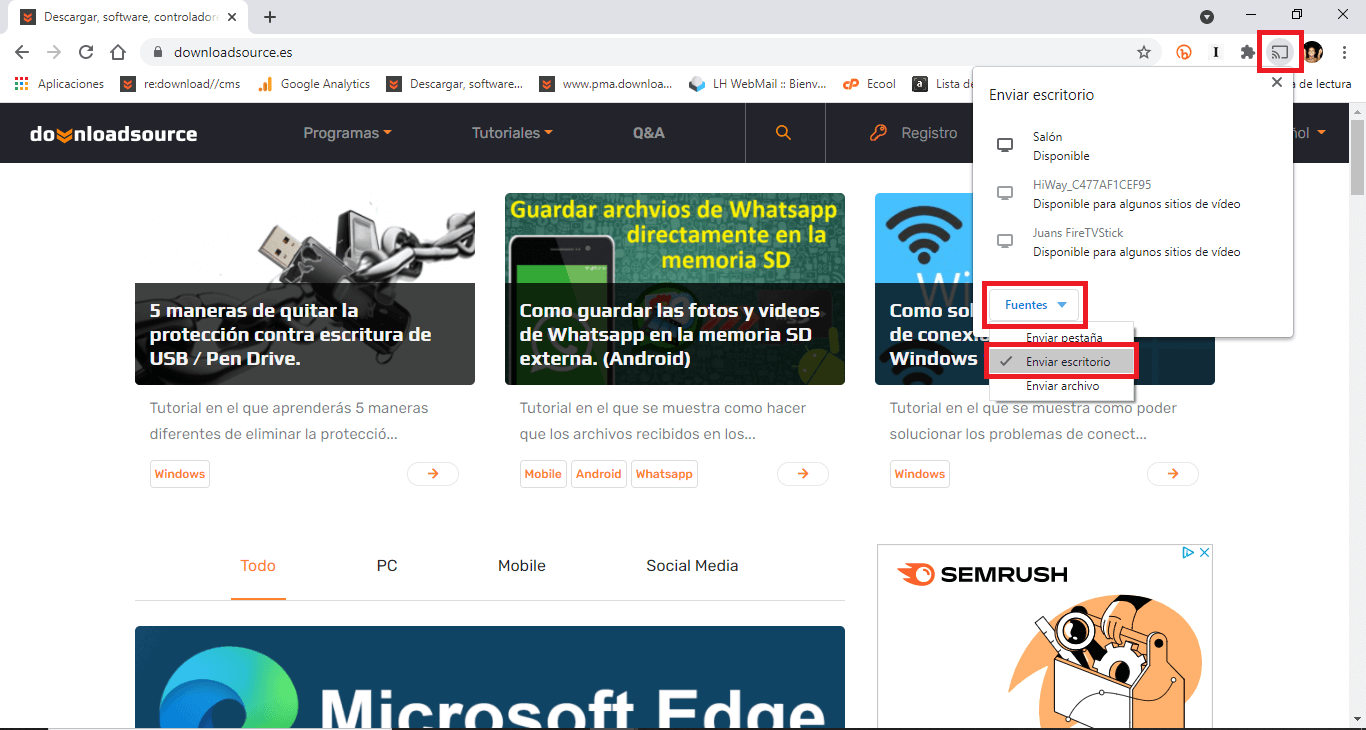Open the re:download//cms bookmark
Viewport: 1366px width, 730px height.
(x=181, y=84)
